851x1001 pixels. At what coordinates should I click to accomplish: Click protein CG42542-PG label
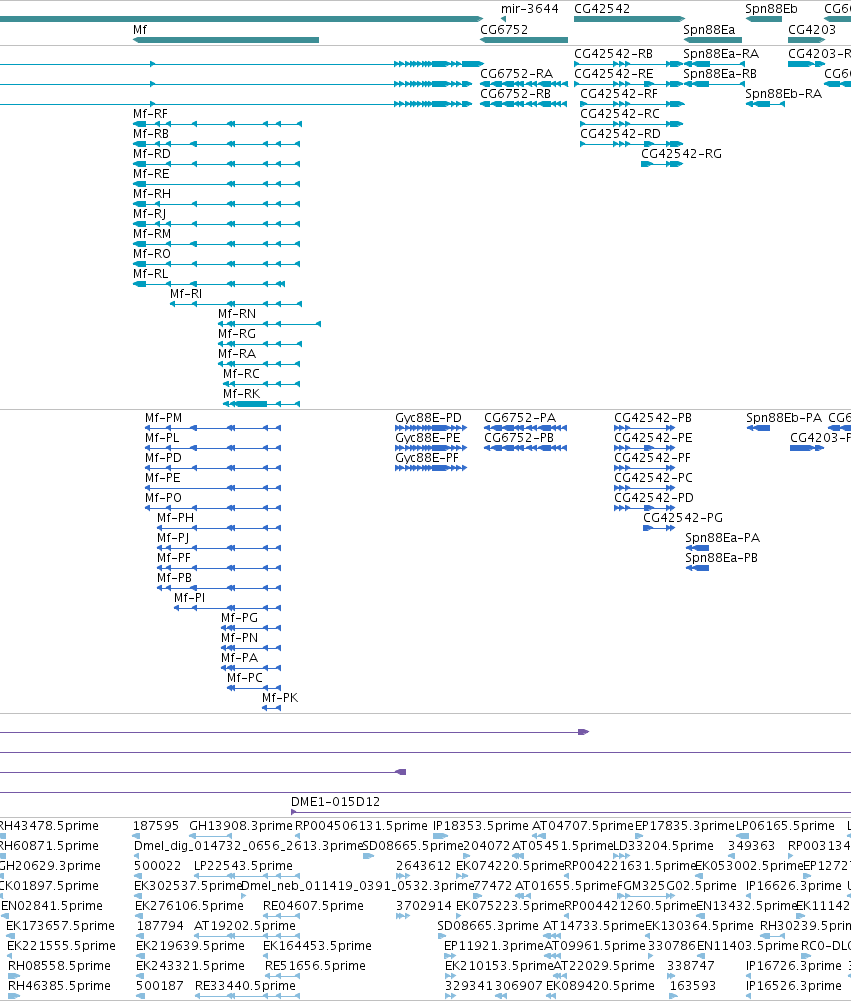(x=682, y=518)
